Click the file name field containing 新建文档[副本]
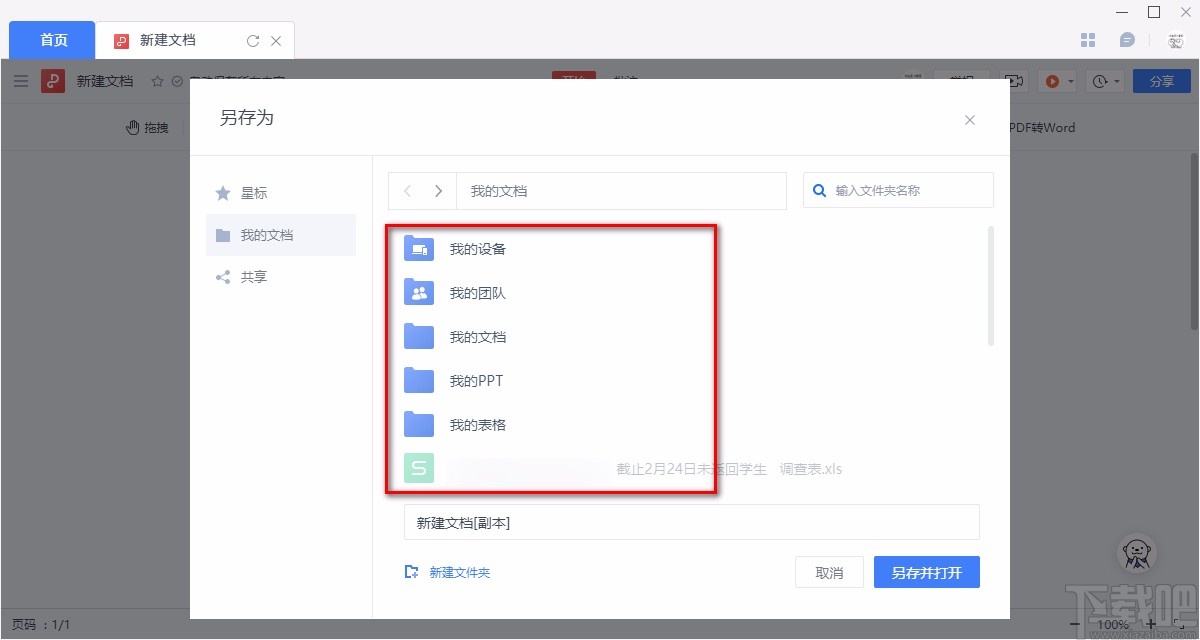The width and height of the screenshot is (1200, 640). pyautogui.click(x=690, y=523)
